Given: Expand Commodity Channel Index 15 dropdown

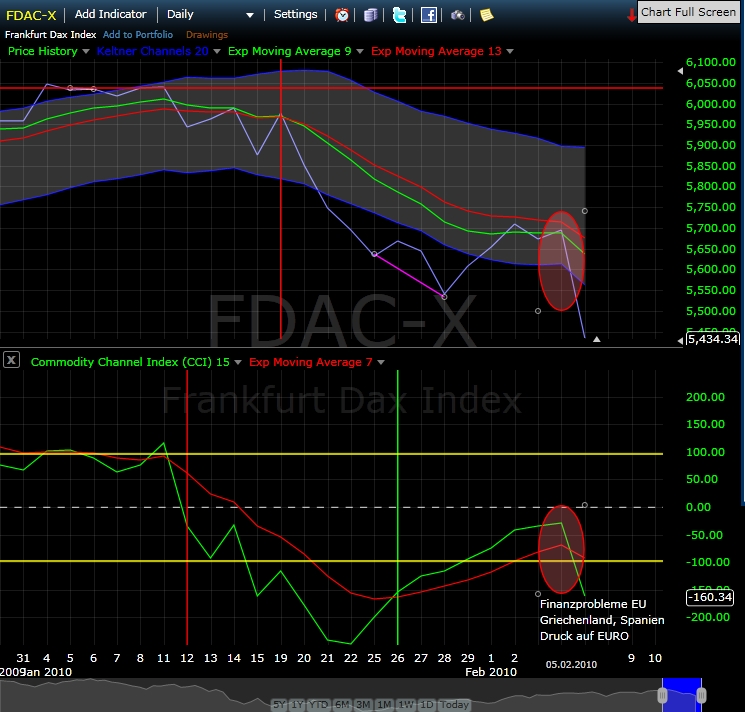Looking at the screenshot, I should point(238,362).
